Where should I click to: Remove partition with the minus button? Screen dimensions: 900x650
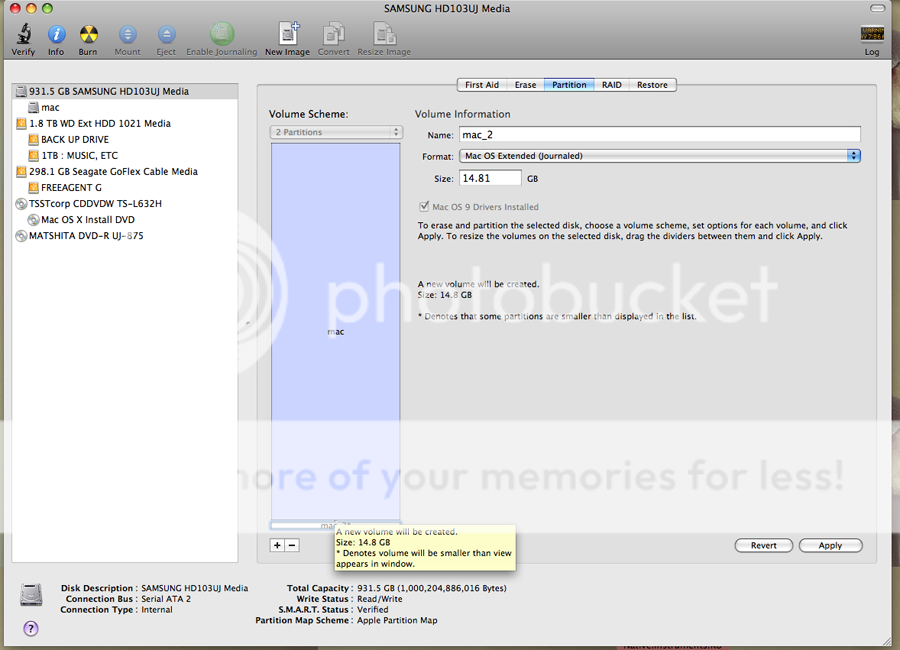[292, 545]
